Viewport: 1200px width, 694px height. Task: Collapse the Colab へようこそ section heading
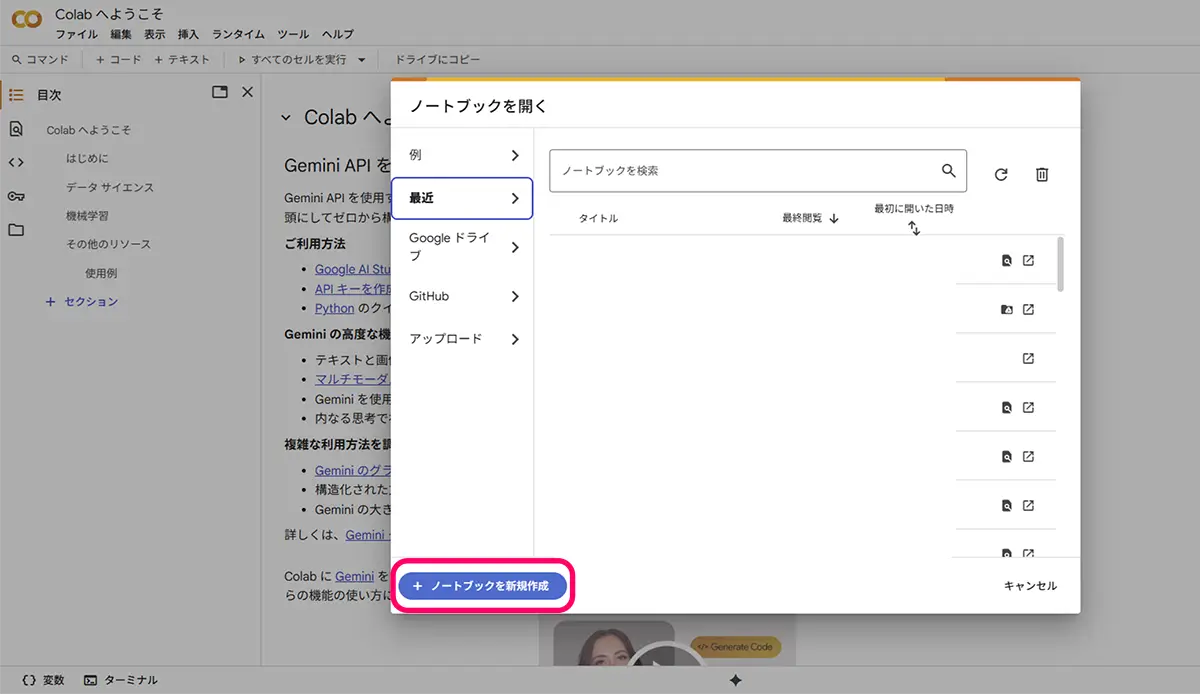click(x=286, y=117)
